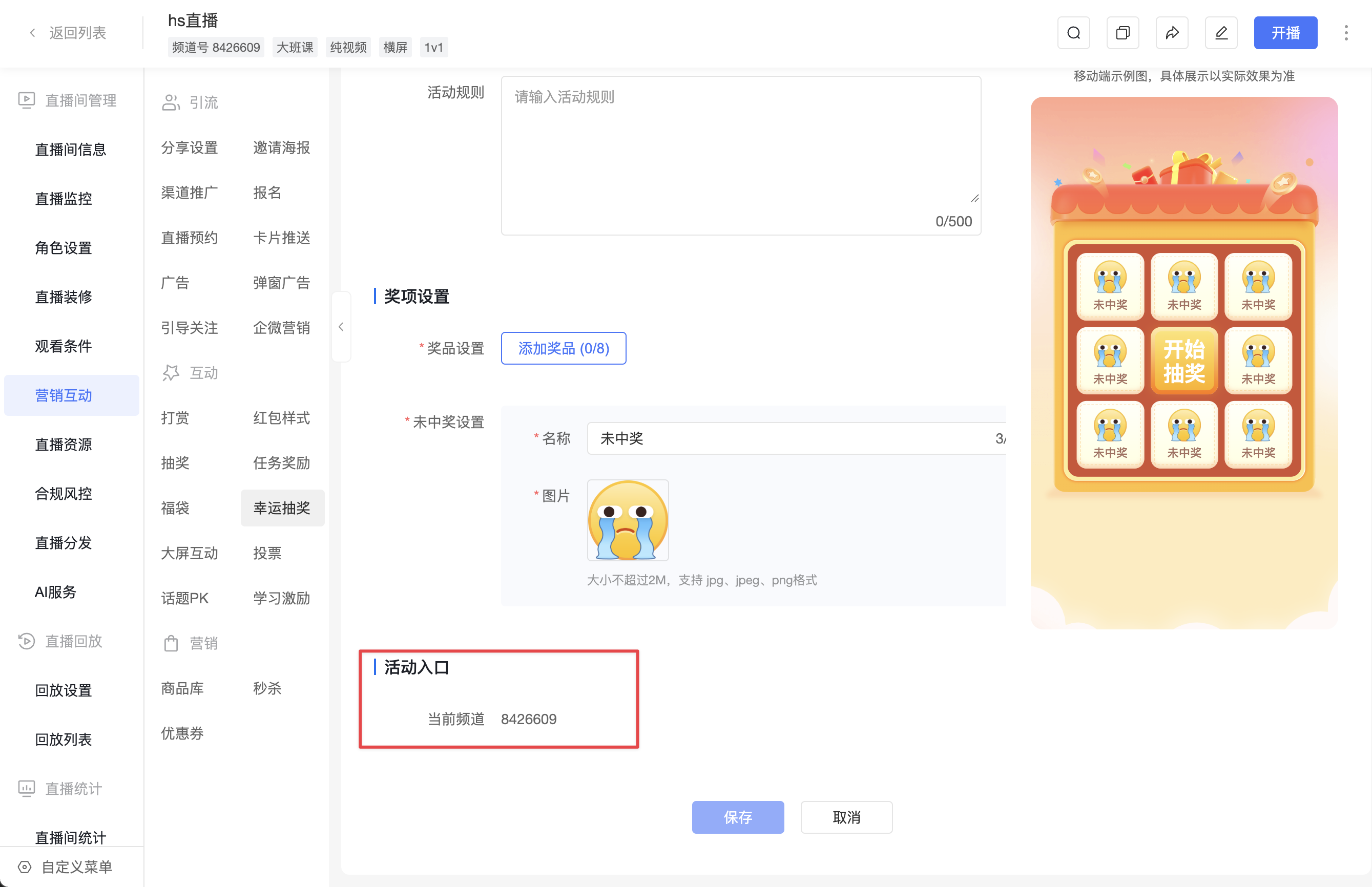Open 直播预约 submenu item
This screenshot has width=1372, height=887.
[x=190, y=238]
